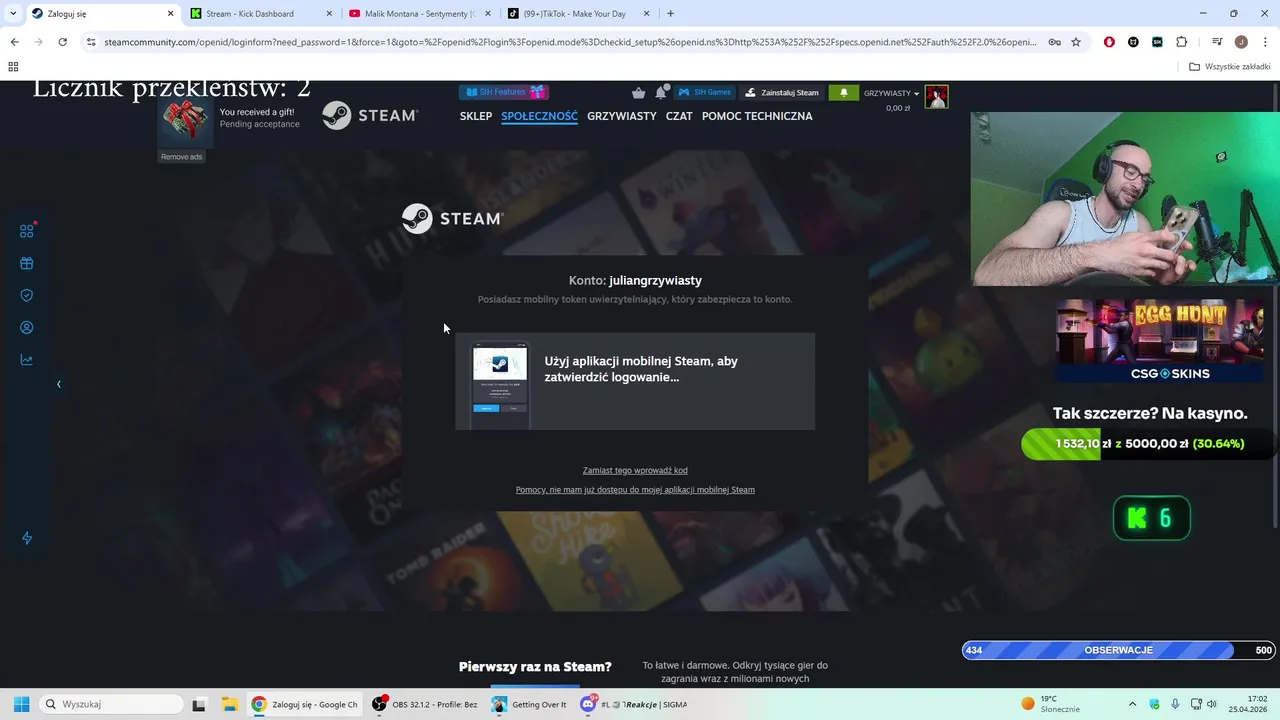The height and width of the screenshot is (720, 1280).
Task: Click the Steam logo above the login box
Action: 452,218
